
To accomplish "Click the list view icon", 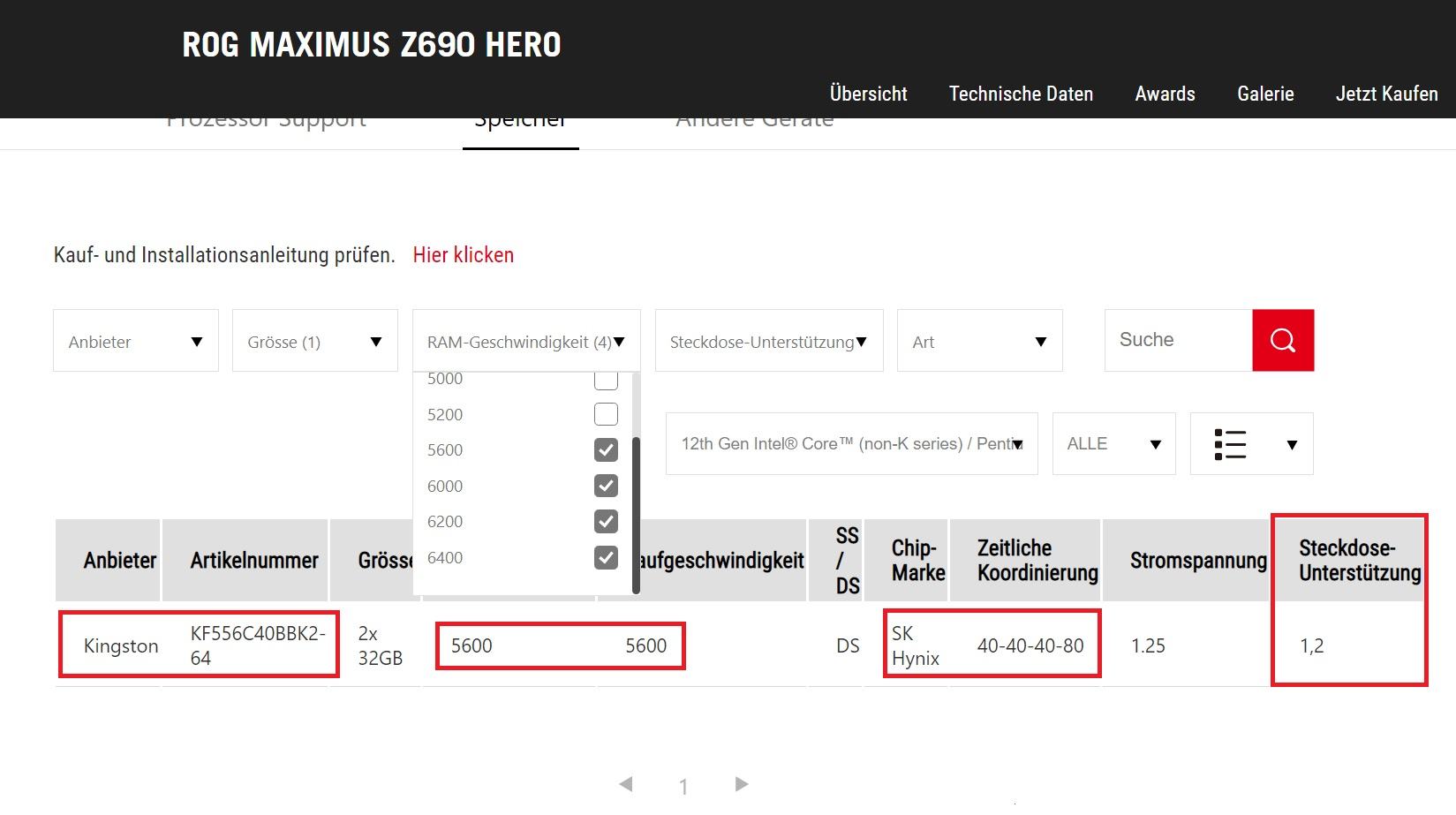I will (1231, 444).
